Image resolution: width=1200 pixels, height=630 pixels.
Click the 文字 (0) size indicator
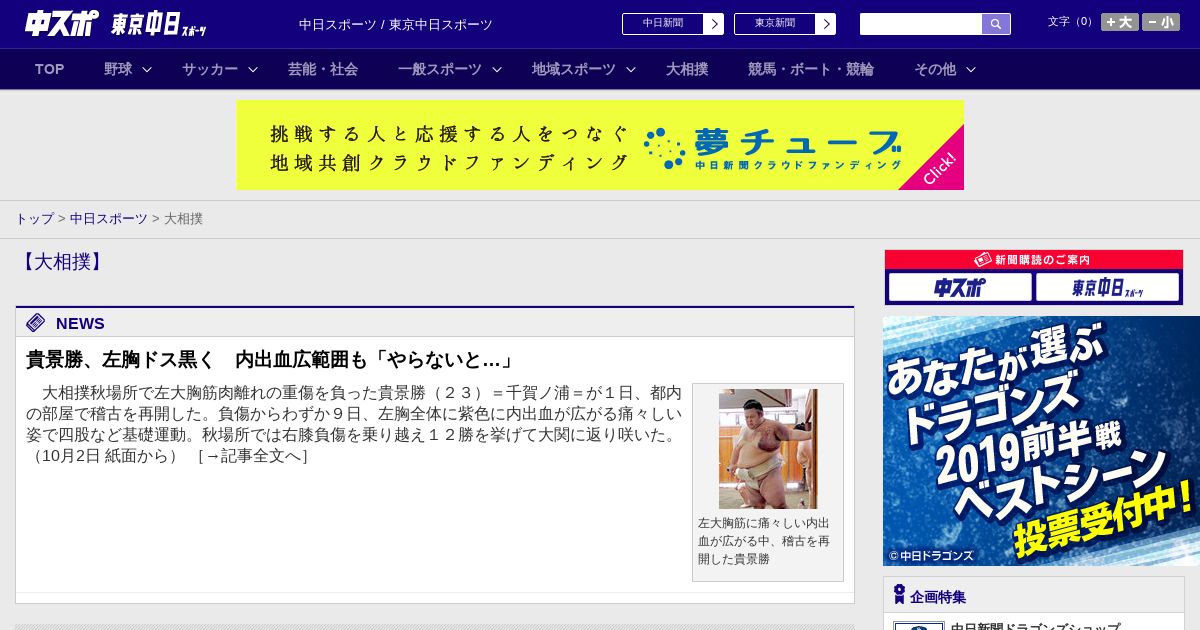(1072, 22)
